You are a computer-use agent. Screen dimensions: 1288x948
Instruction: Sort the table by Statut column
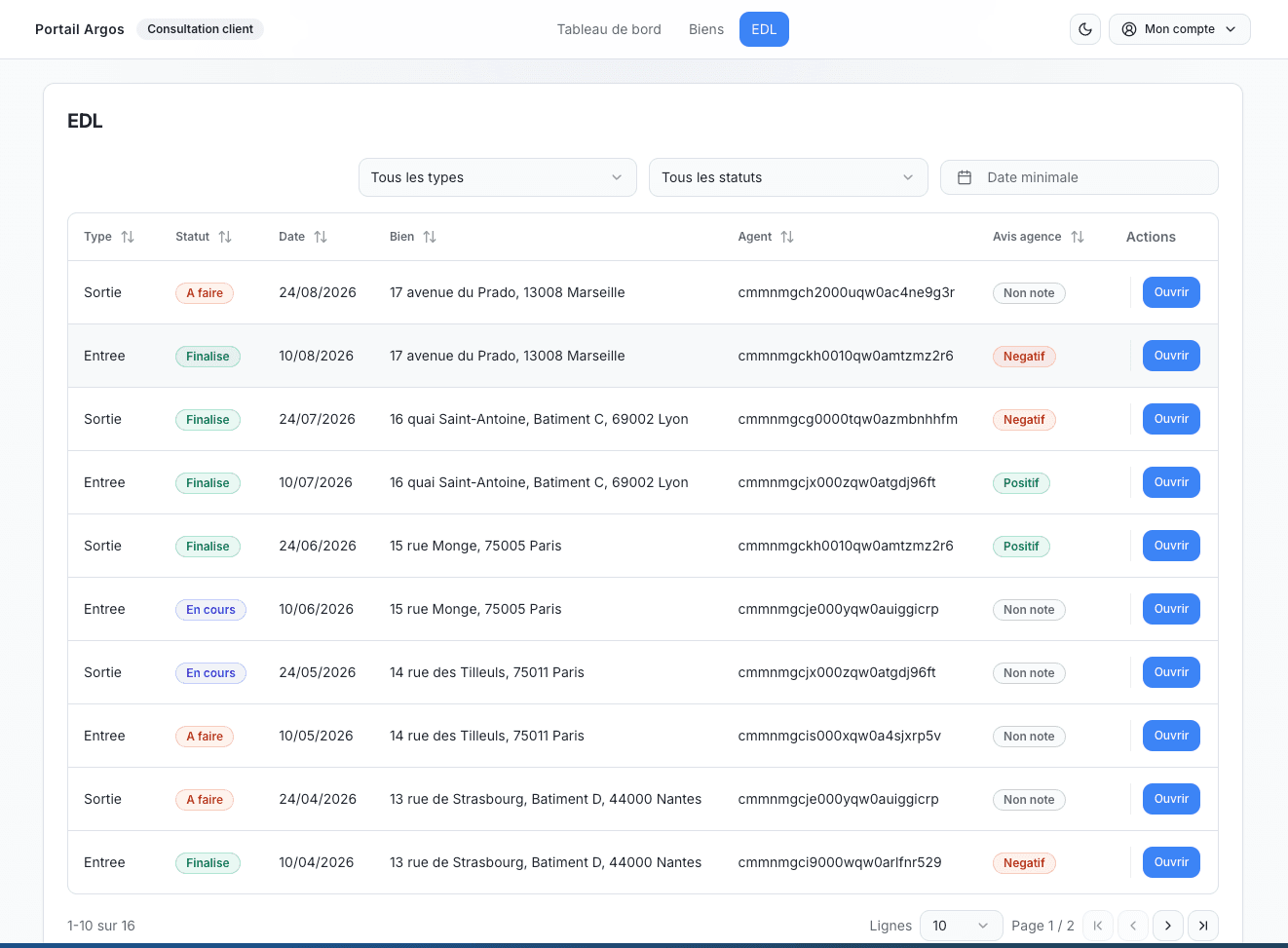click(224, 237)
